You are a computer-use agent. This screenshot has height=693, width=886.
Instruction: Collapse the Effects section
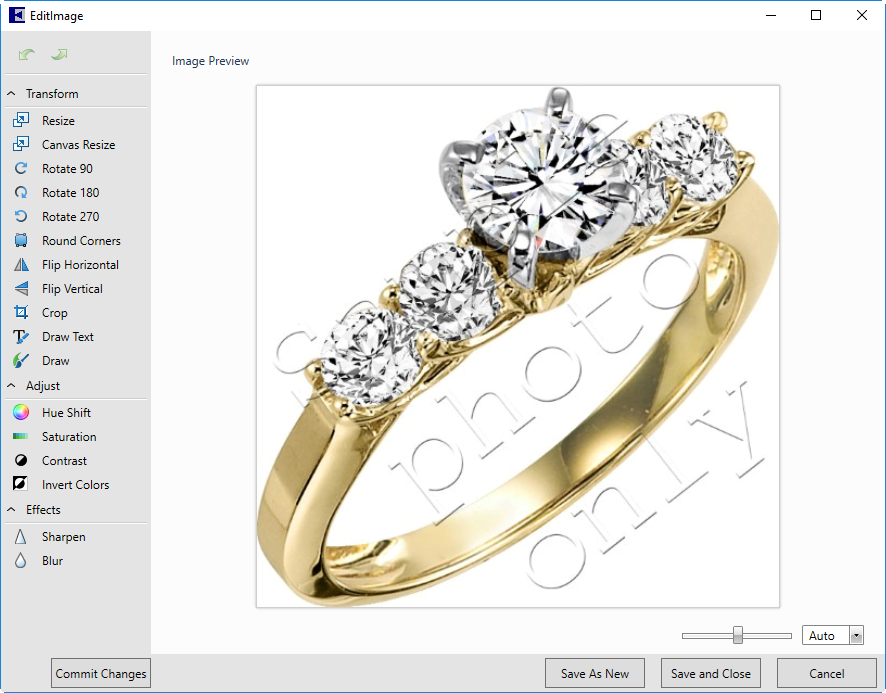tap(12, 510)
